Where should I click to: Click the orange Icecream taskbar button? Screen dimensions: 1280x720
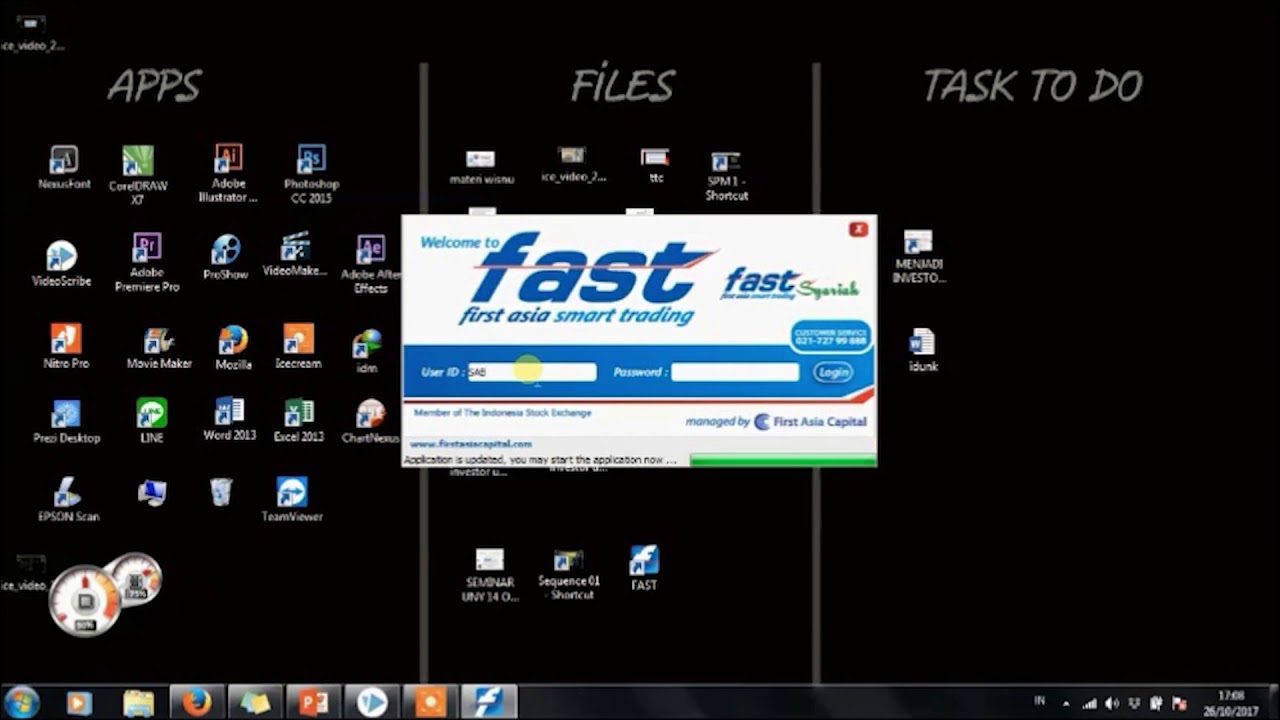pyautogui.click(x=430, y=703)
